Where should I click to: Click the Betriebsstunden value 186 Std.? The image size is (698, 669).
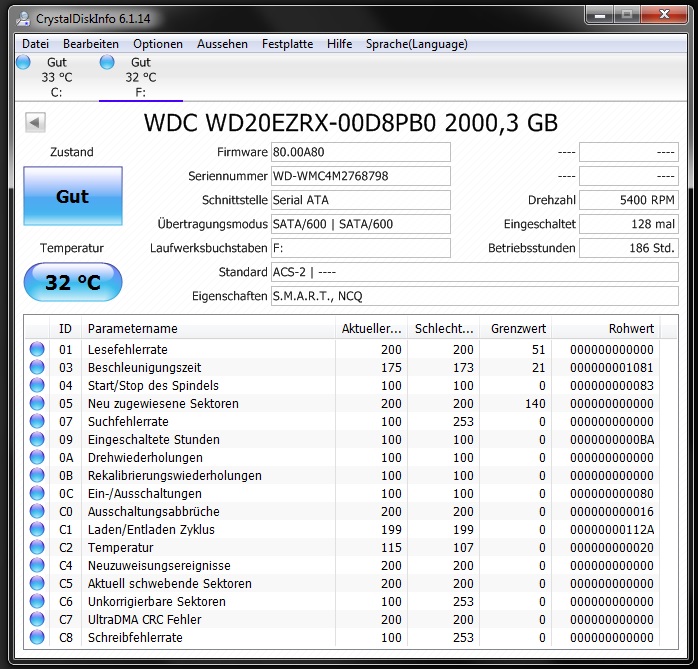click(629, 248)
